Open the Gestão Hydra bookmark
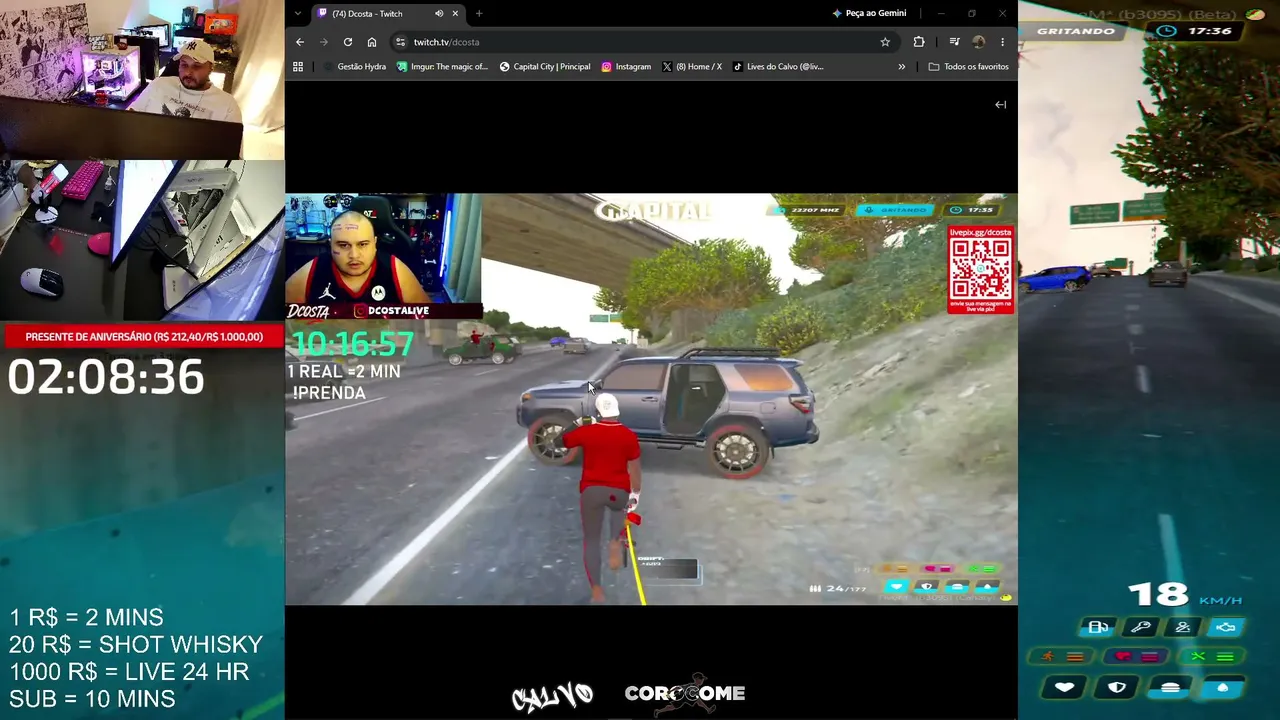The width and height of the screenshot is (1280, 720). 355,67
